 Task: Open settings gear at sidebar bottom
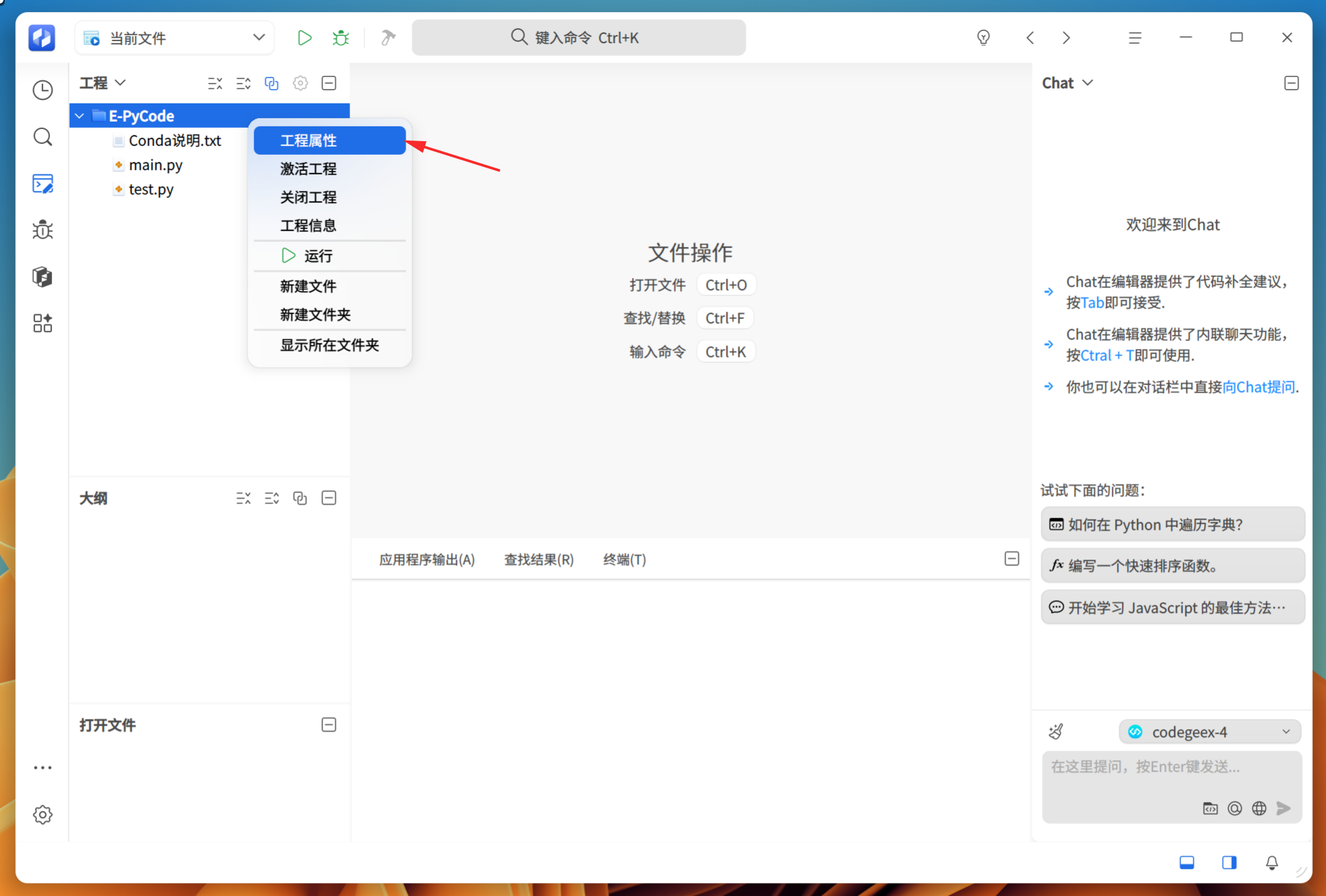click(x=43, y=814)
